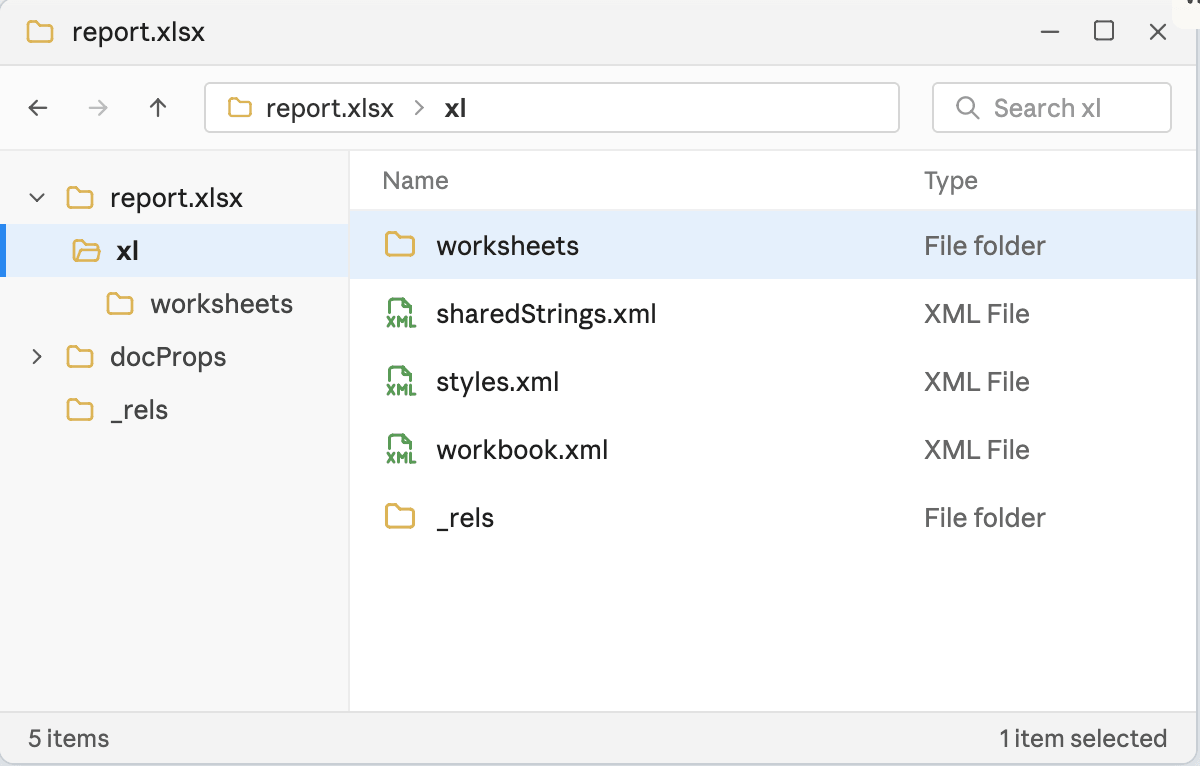1200x766 pixels.
Task: Select _rels in the sidebar tree
Action: (139, 410)
